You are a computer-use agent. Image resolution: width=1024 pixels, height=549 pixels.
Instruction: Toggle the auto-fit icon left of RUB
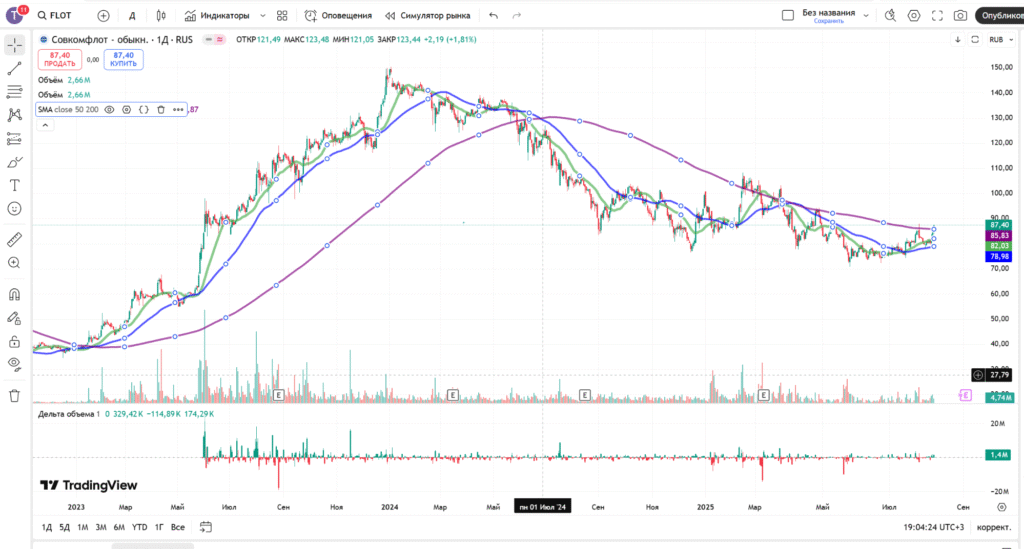point(975,40)
